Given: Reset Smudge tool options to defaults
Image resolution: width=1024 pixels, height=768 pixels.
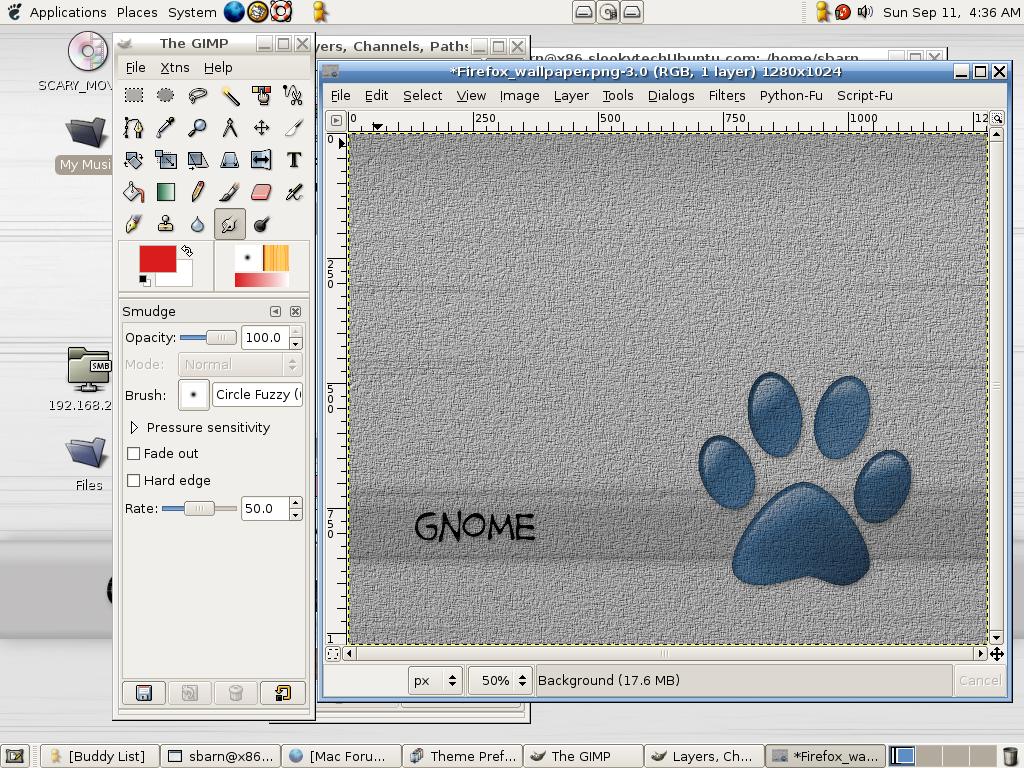Looking at the screenshot, I should pos(283,693).
